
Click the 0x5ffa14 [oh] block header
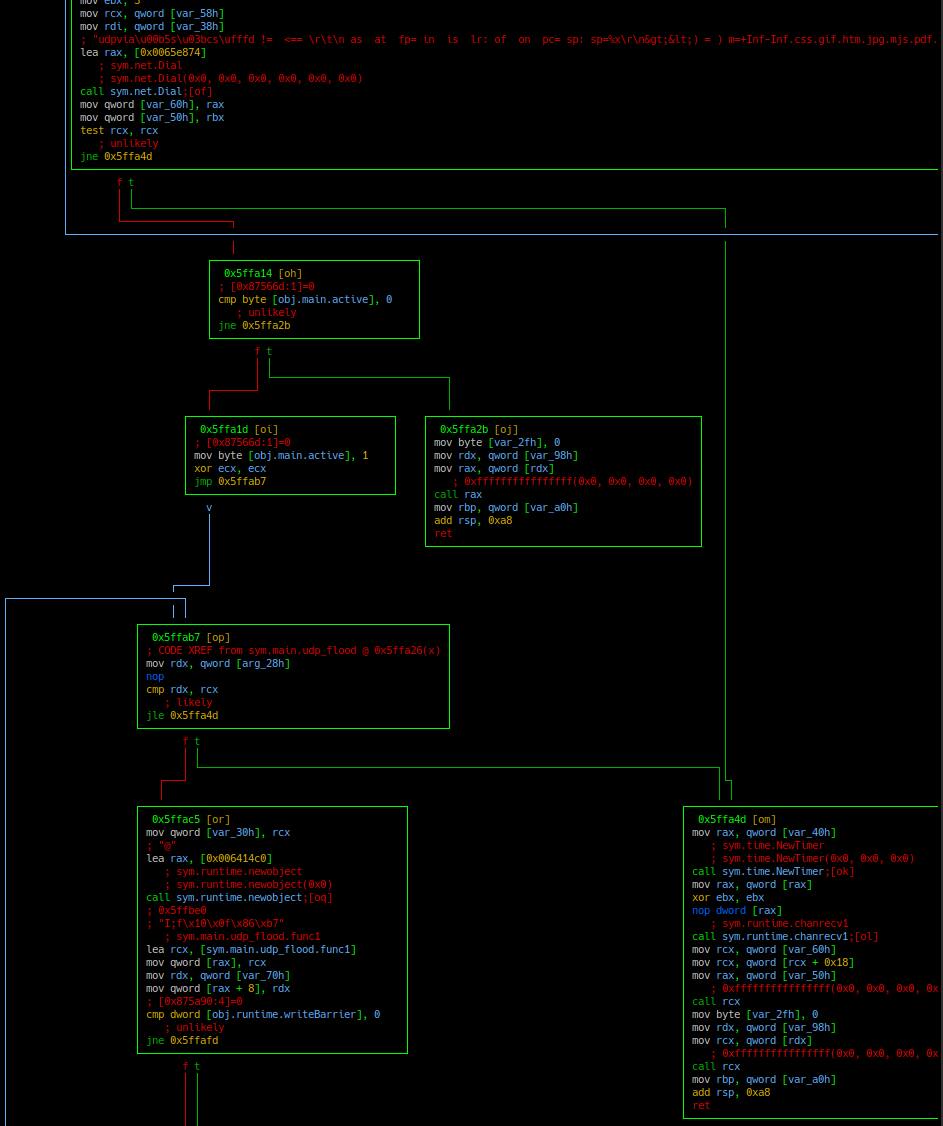[262, 273]
